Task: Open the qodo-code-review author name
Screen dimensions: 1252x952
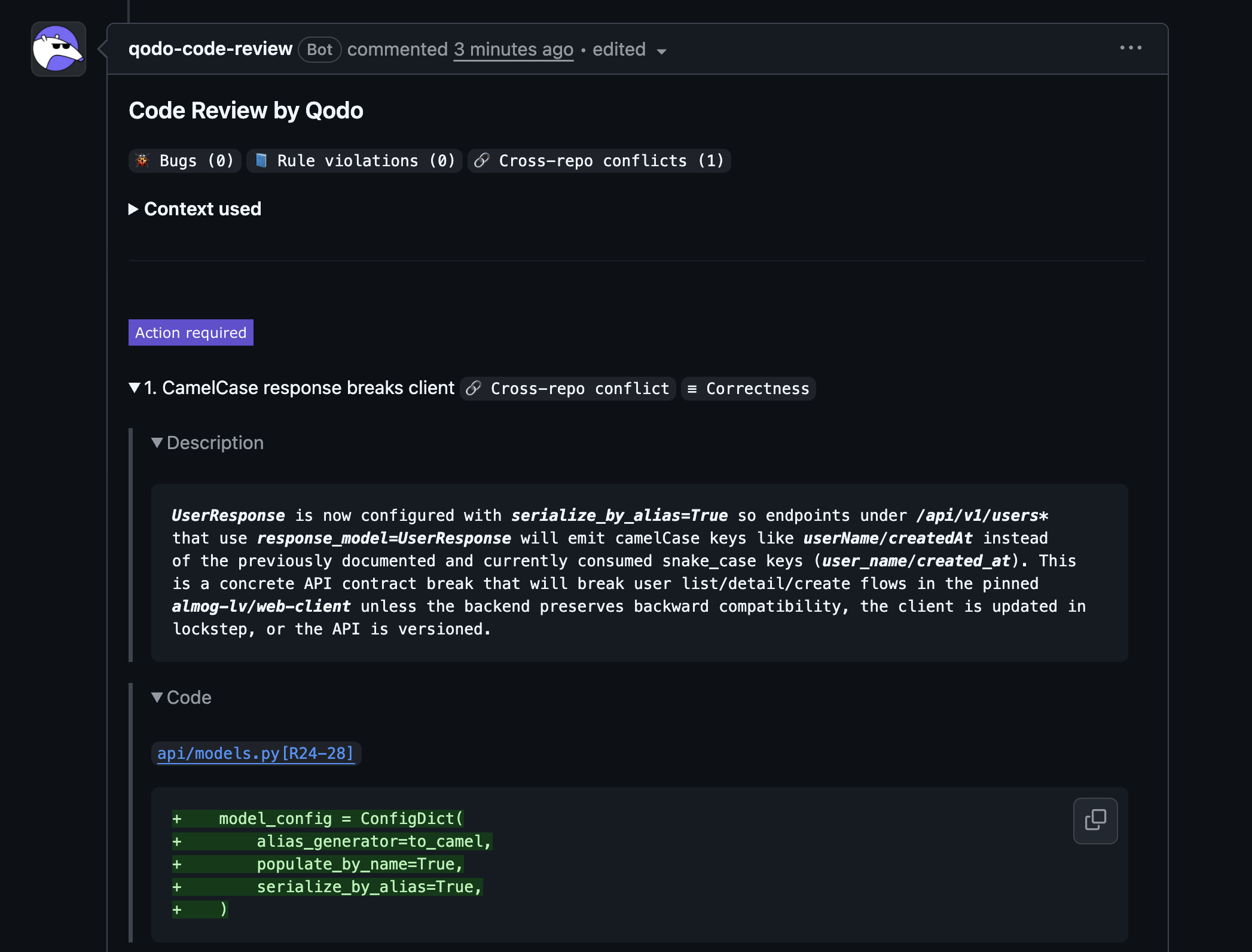Action: click(x=210, y=49)
